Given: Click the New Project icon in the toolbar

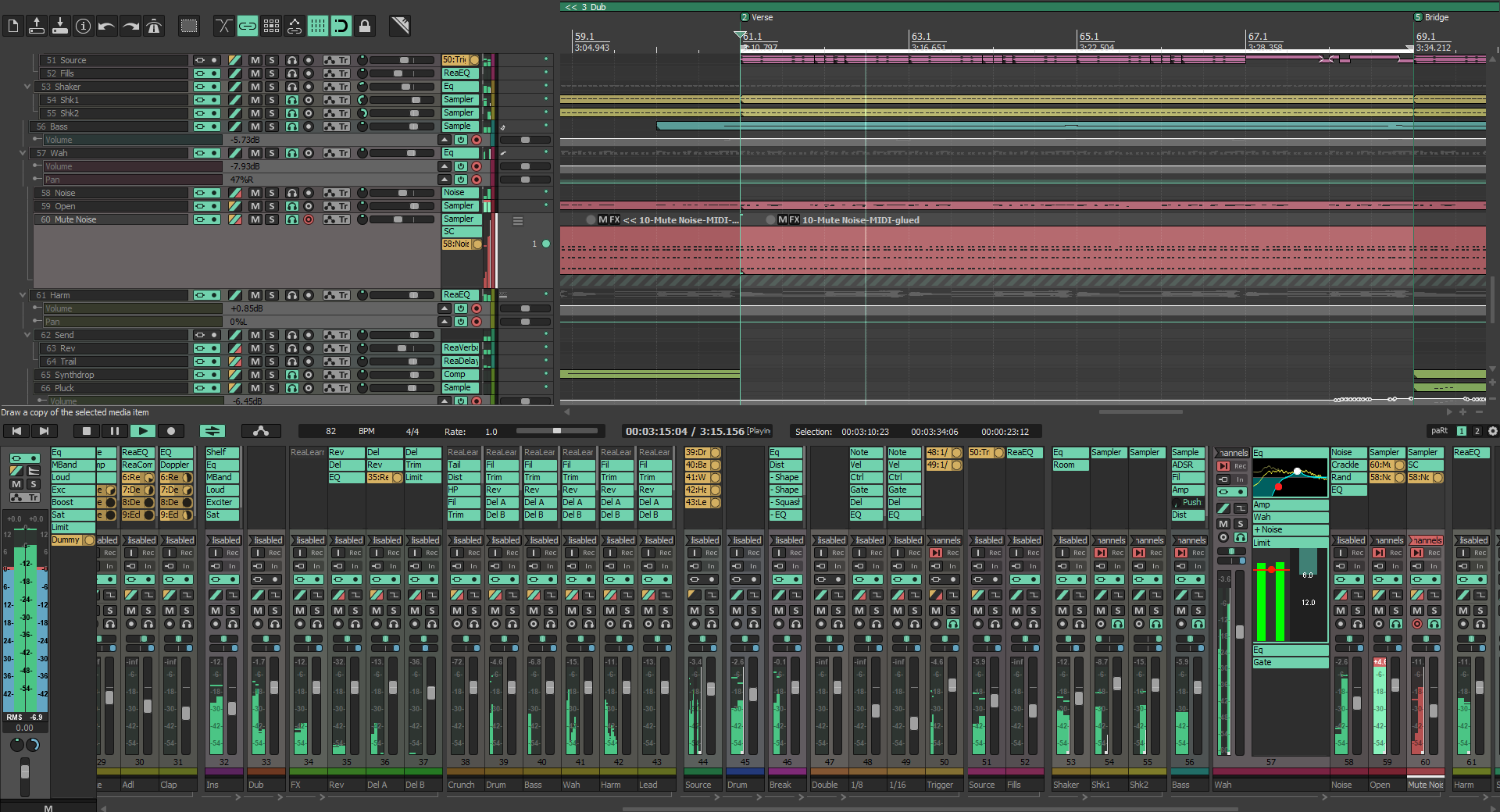Looking at the screenshot, I should [13, 26].
